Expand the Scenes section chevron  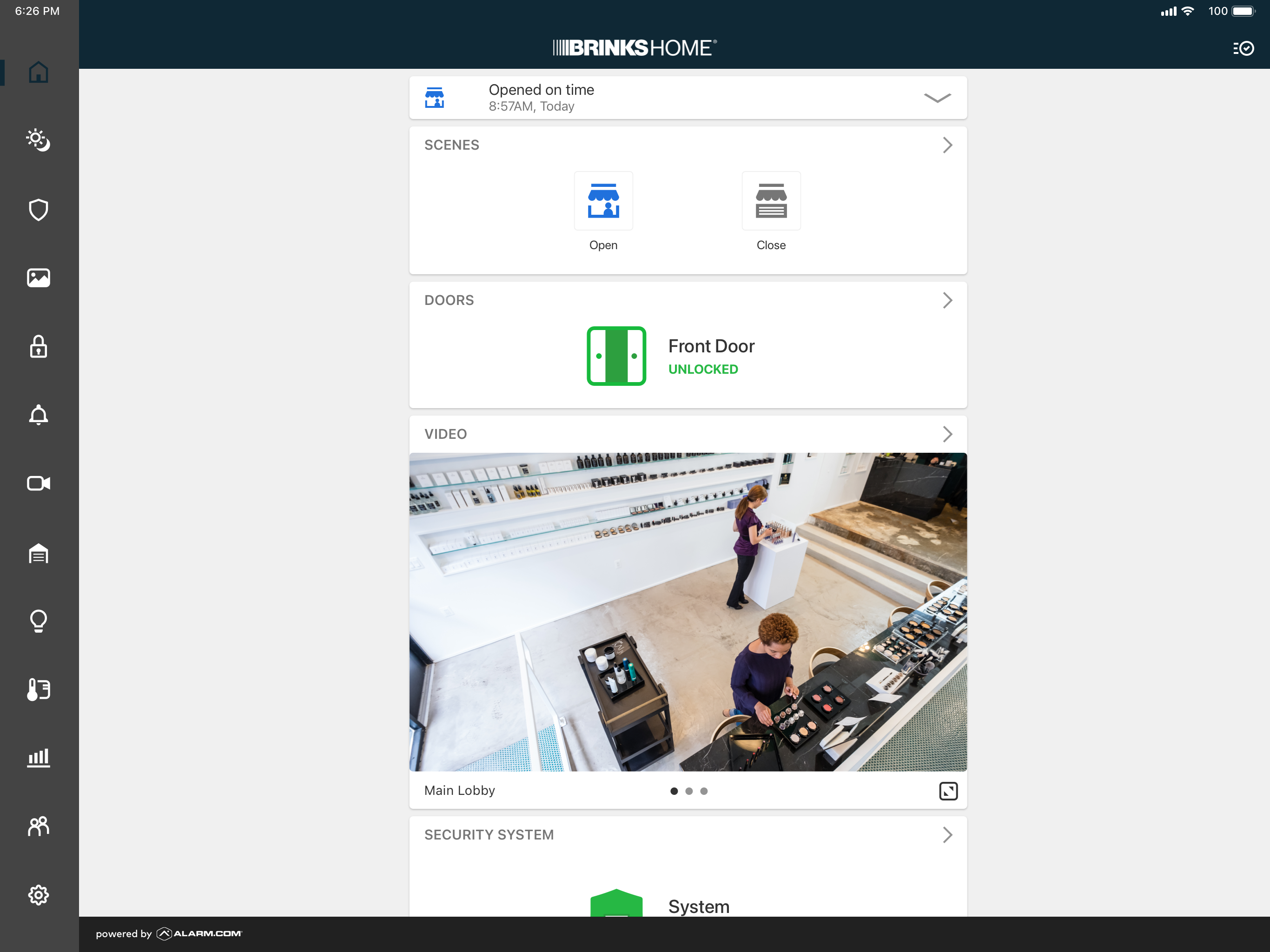point(947,145)
